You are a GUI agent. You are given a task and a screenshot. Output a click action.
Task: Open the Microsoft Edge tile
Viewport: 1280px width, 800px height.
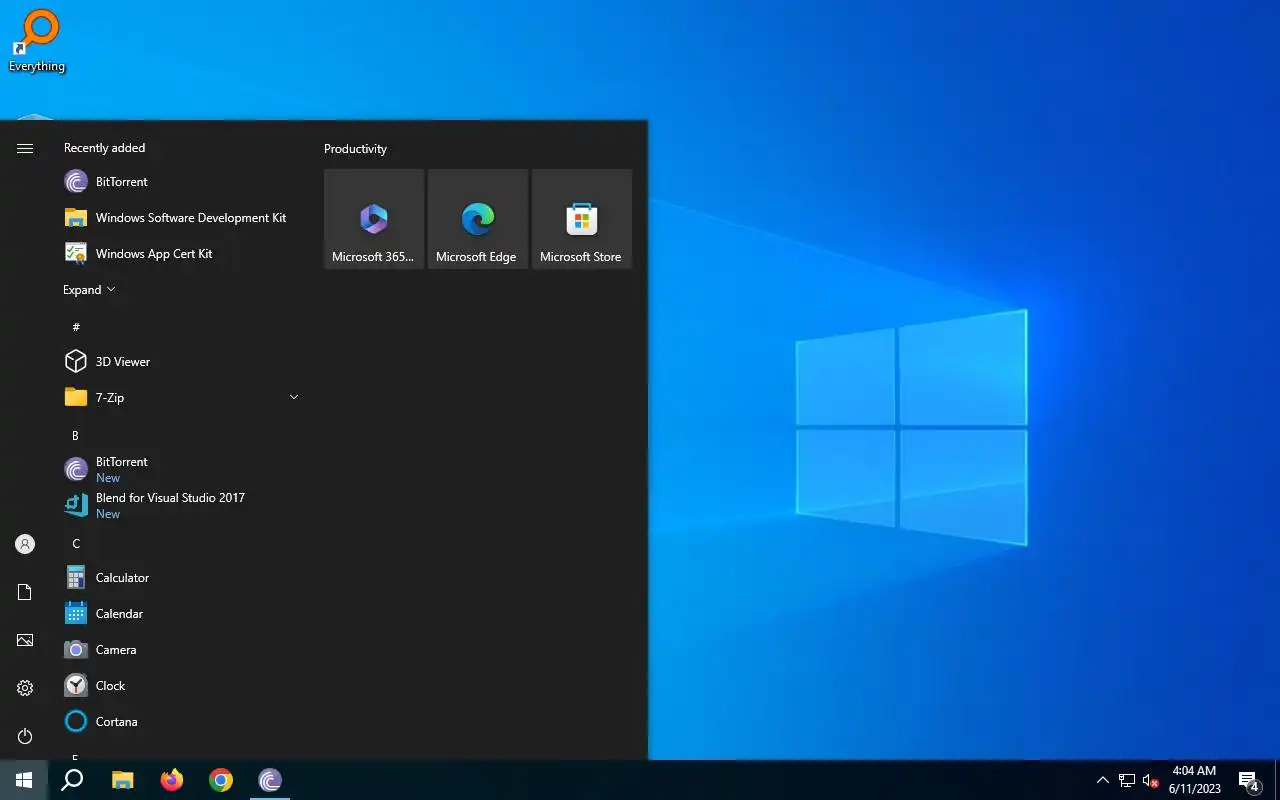tap(478, 219)
